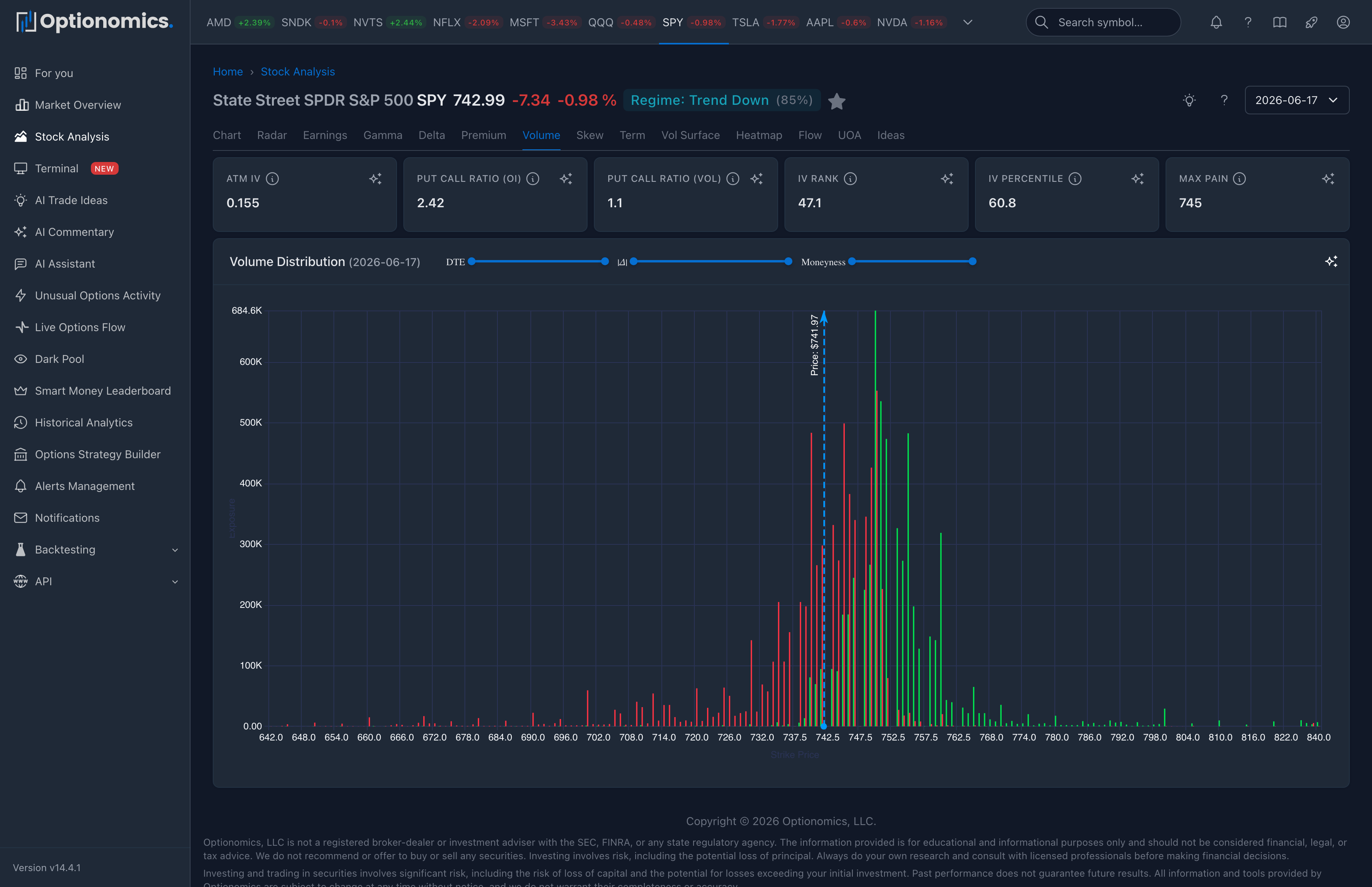Open AI sparkle for IV Percentile

[x=1138, y=179]
